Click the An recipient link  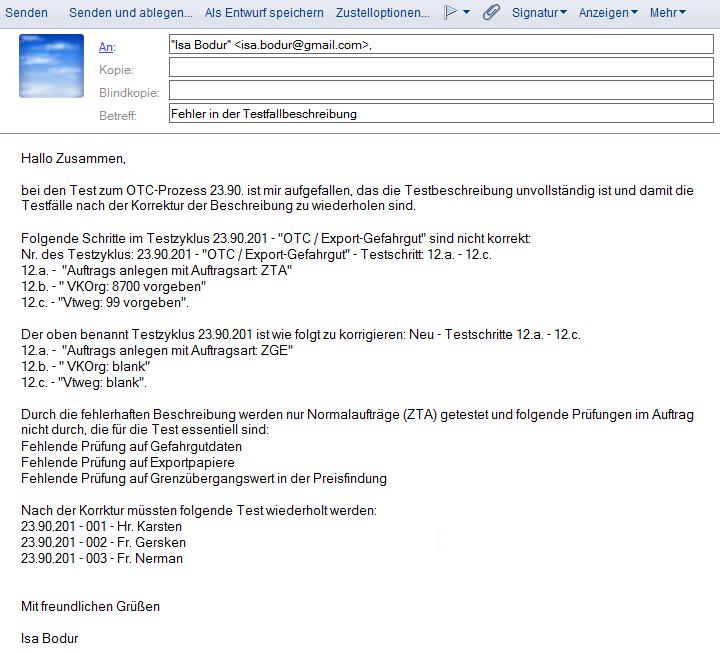[107, 47]
